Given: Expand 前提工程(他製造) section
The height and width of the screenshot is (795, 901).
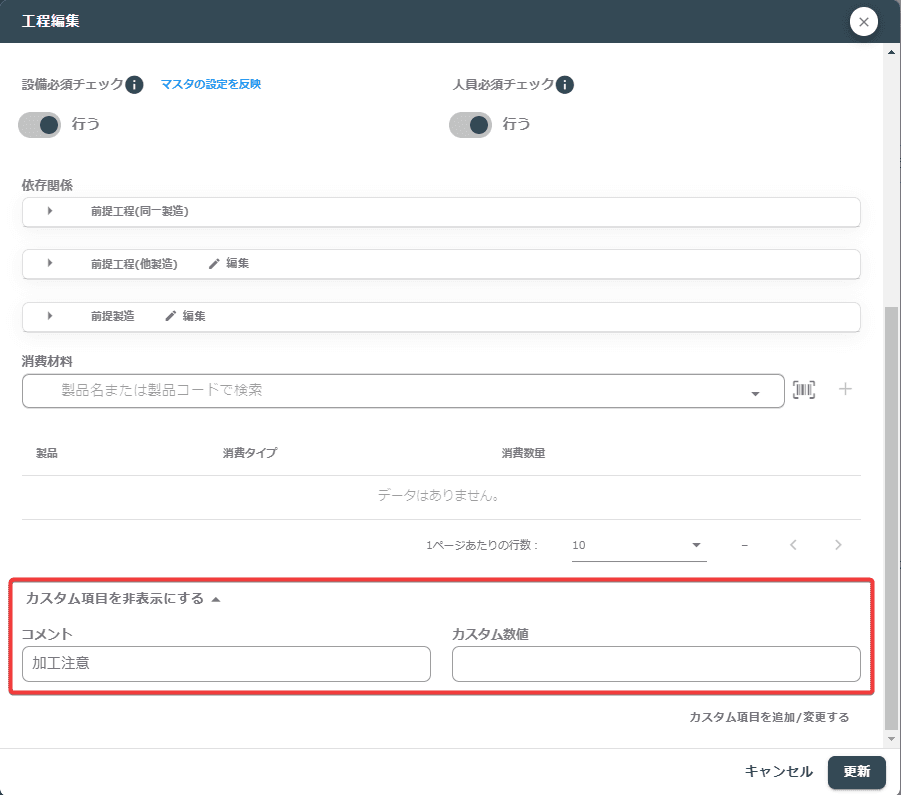Looking at the screenshot, I should point(50,263).
